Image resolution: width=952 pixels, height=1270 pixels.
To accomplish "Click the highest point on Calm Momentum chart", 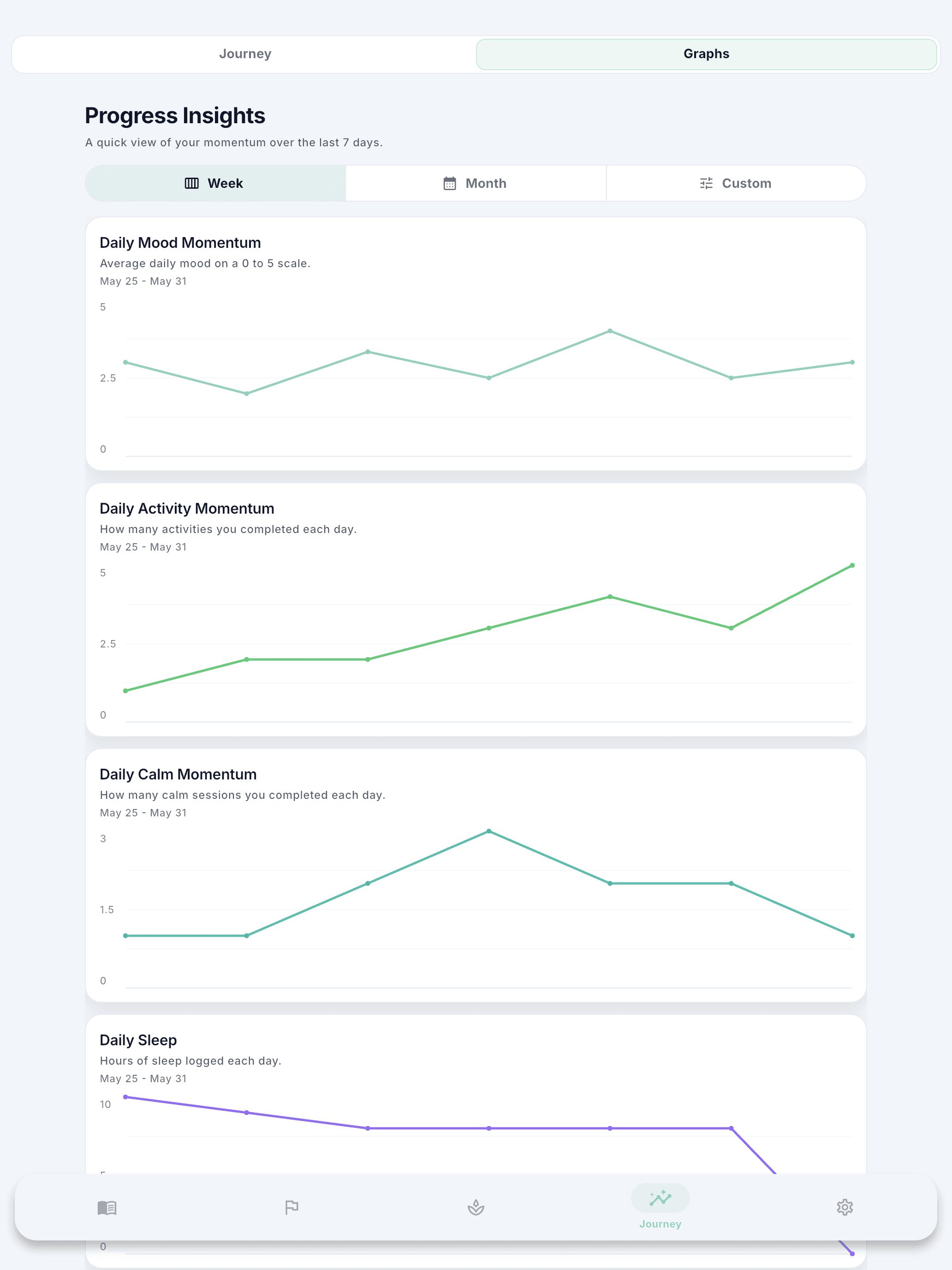I will [489, 831].
